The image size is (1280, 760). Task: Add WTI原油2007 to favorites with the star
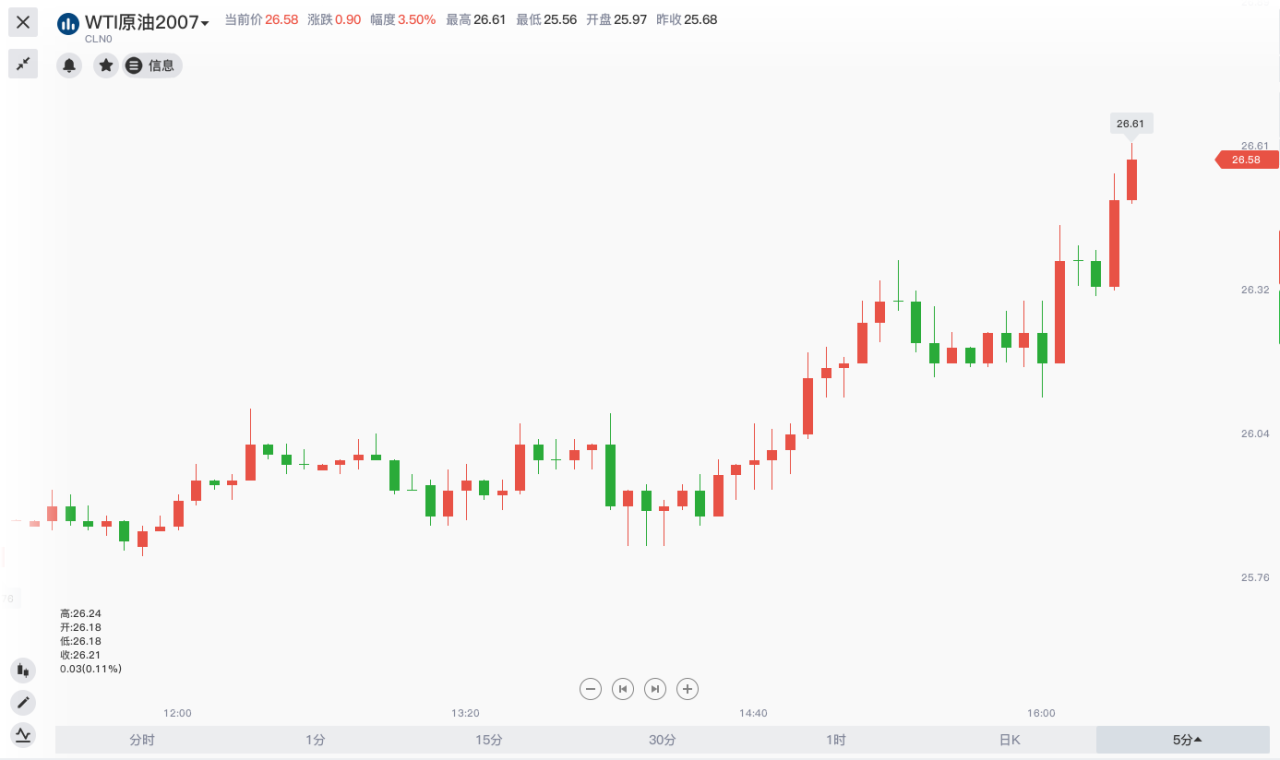pos(106,65)
